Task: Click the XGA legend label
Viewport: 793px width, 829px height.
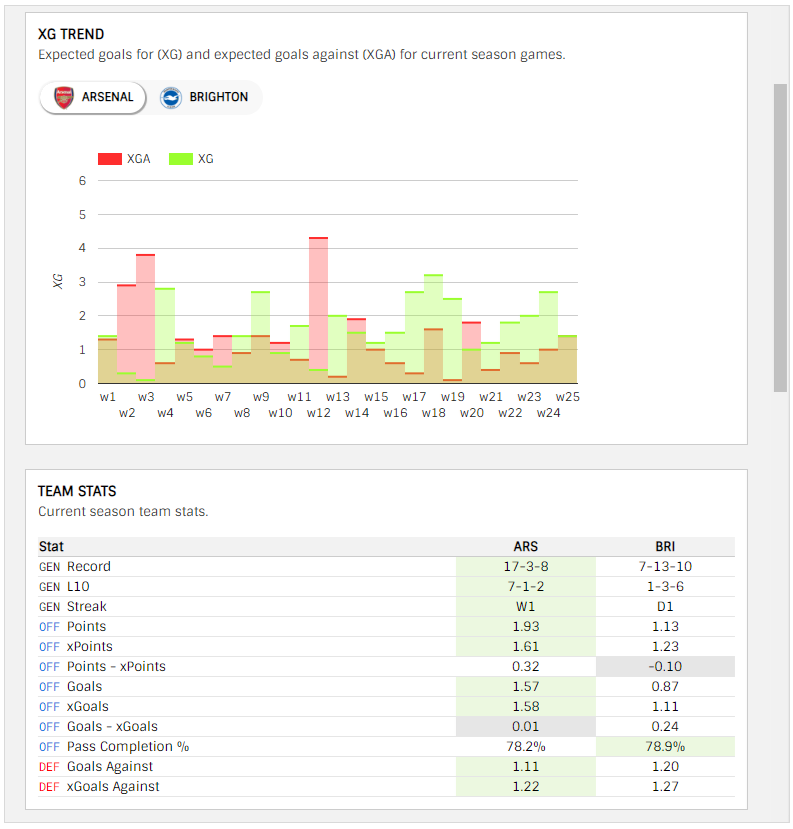Action: click(139, 159)
